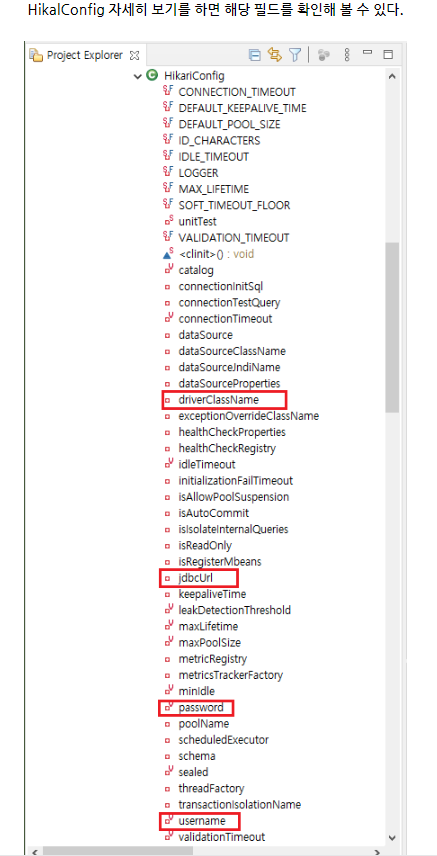Select the DEFAULT_KEEPALIVE_TIME field
Image resolution: width=437 pixels, height=856 pixels.
243,108
